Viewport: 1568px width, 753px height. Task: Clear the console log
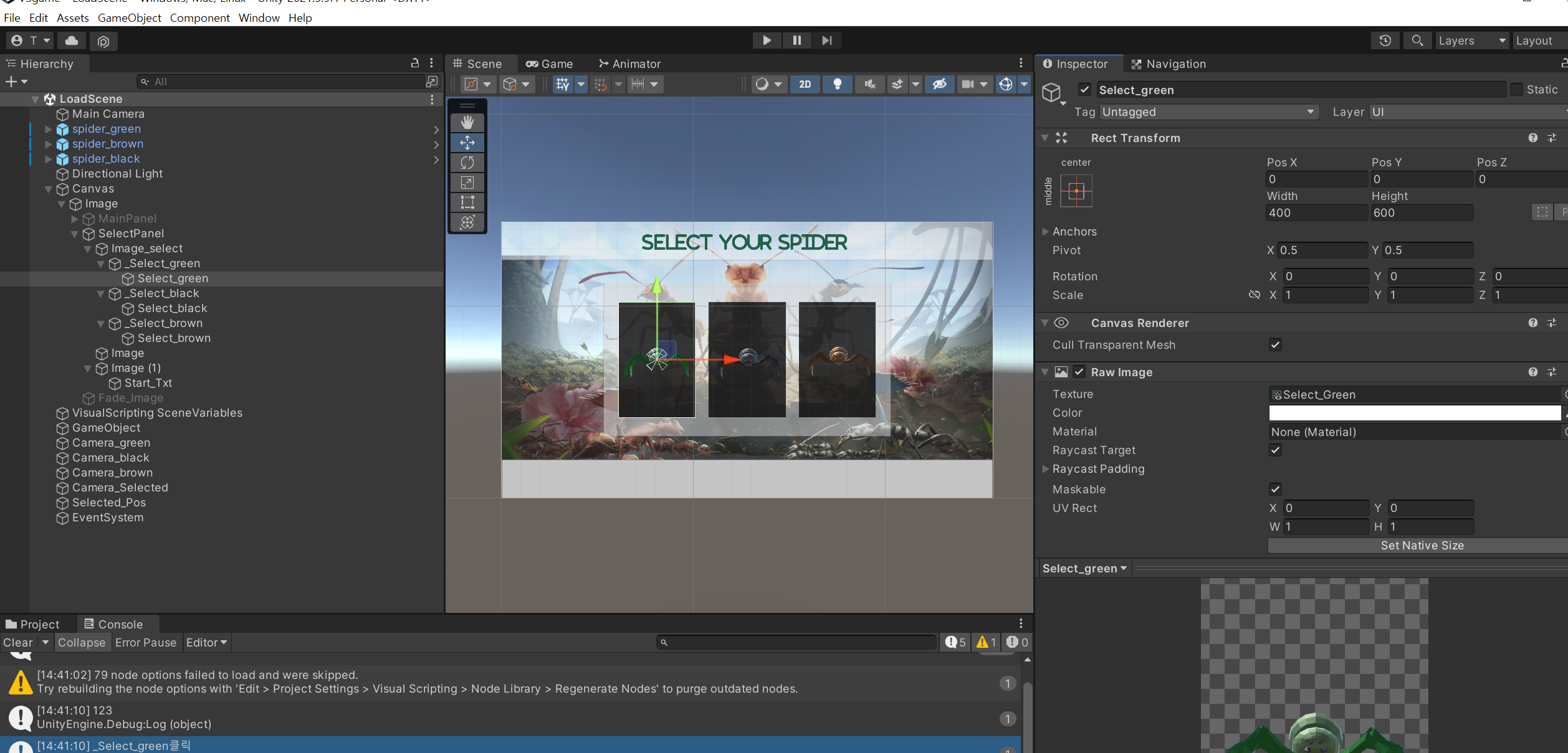click(17, 643)
